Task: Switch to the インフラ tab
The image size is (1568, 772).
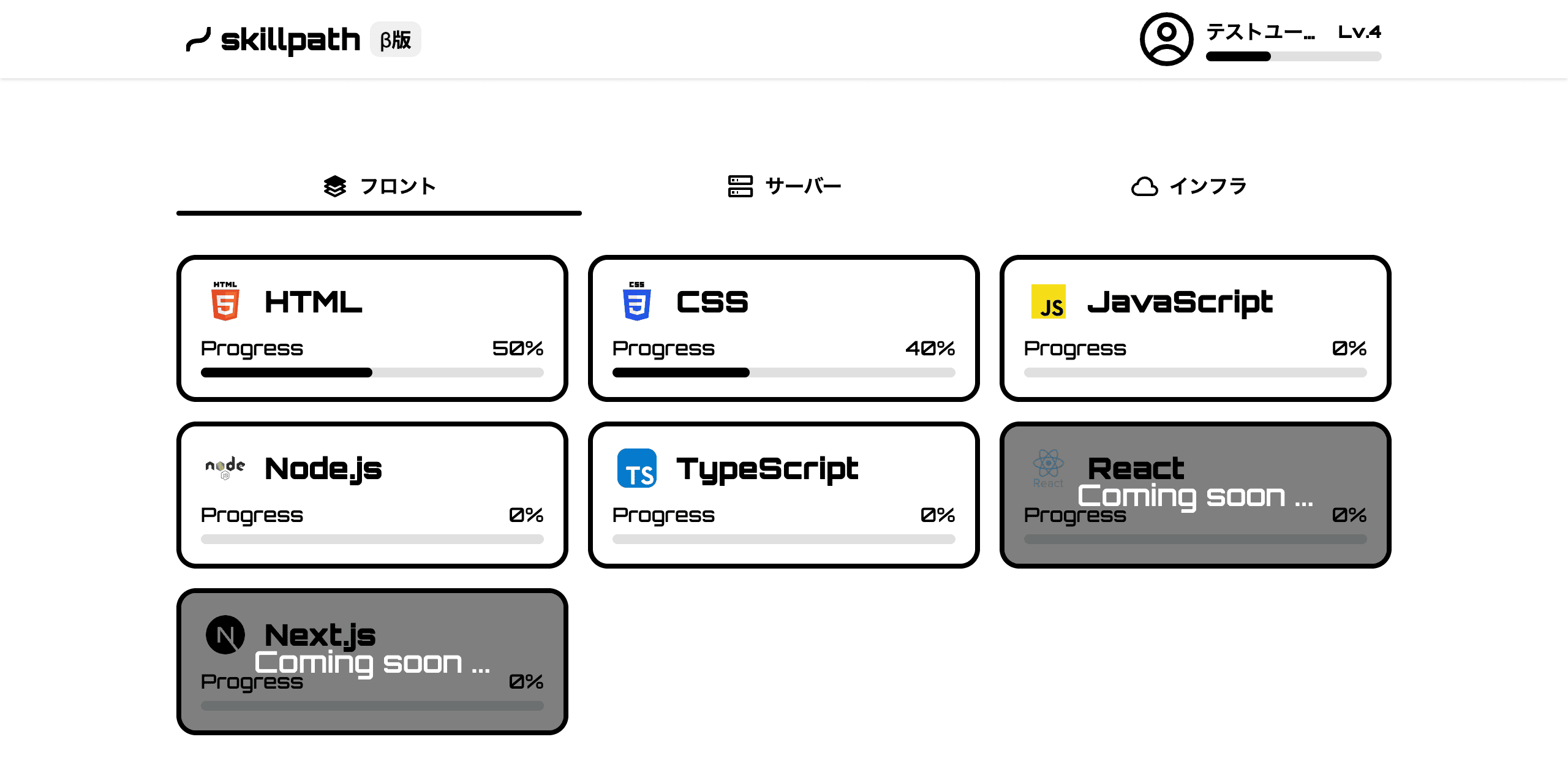Action: (1188, 186)
